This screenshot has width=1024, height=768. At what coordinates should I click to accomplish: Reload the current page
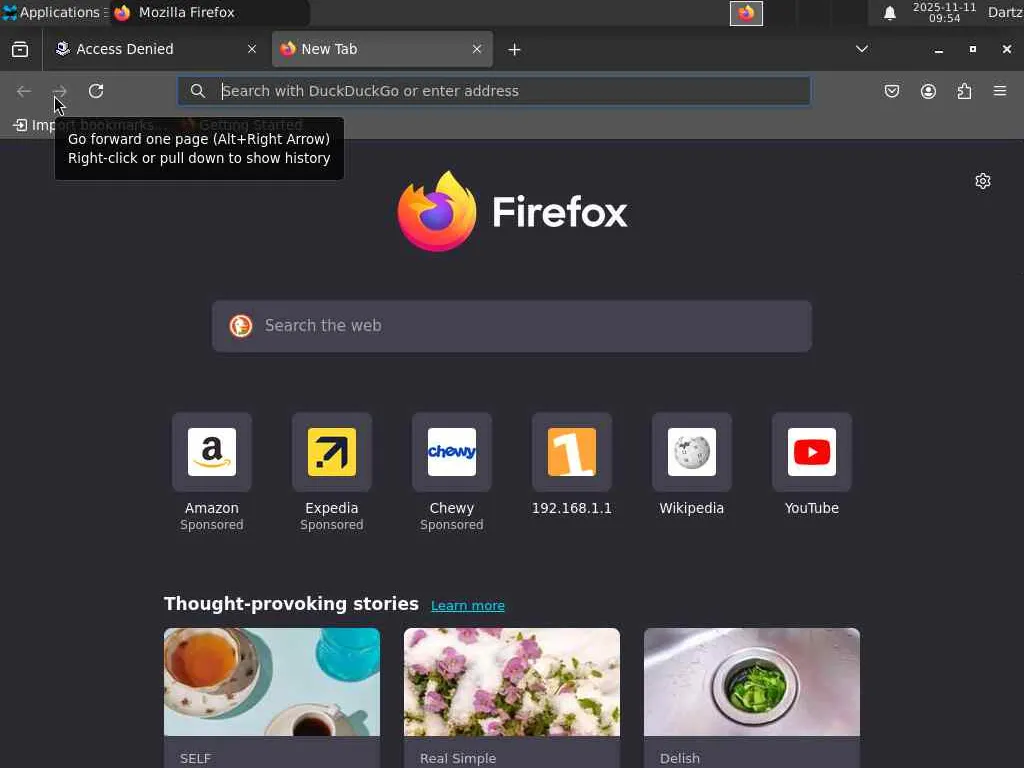pyautogui.click(x=96, y=91)
